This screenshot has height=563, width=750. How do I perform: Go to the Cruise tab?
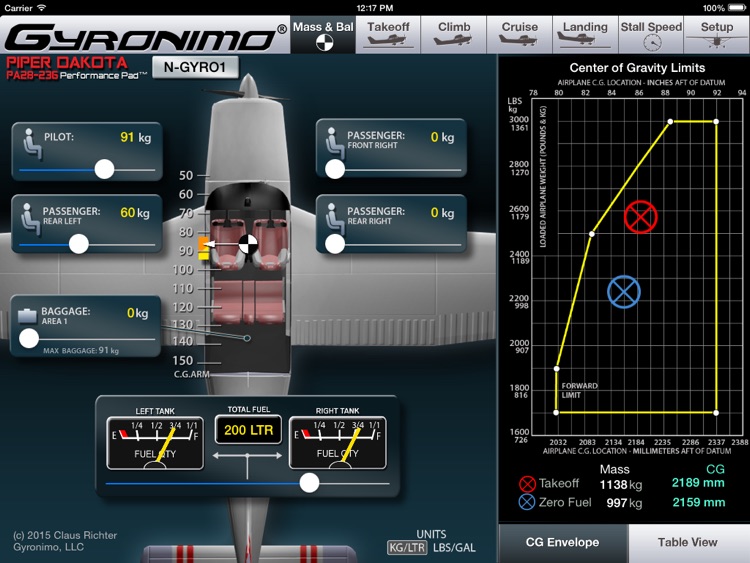pos(519,35)
